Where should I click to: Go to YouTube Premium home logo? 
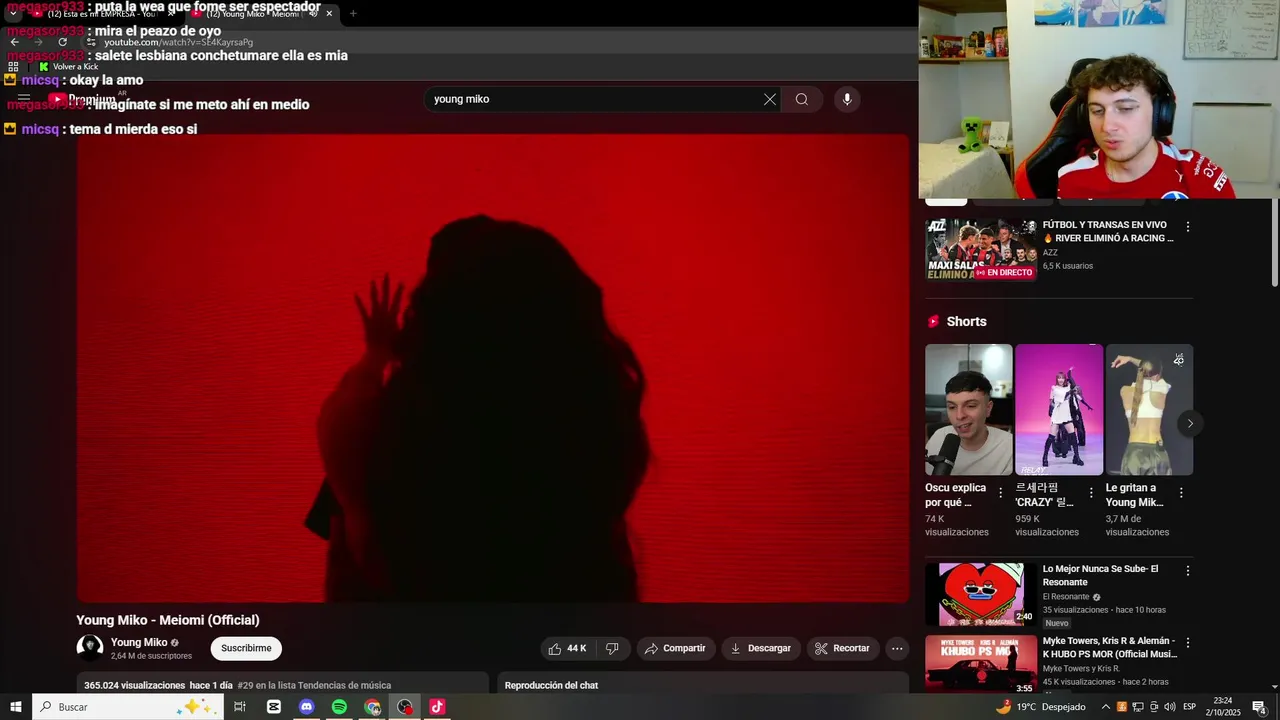point(82,100)
